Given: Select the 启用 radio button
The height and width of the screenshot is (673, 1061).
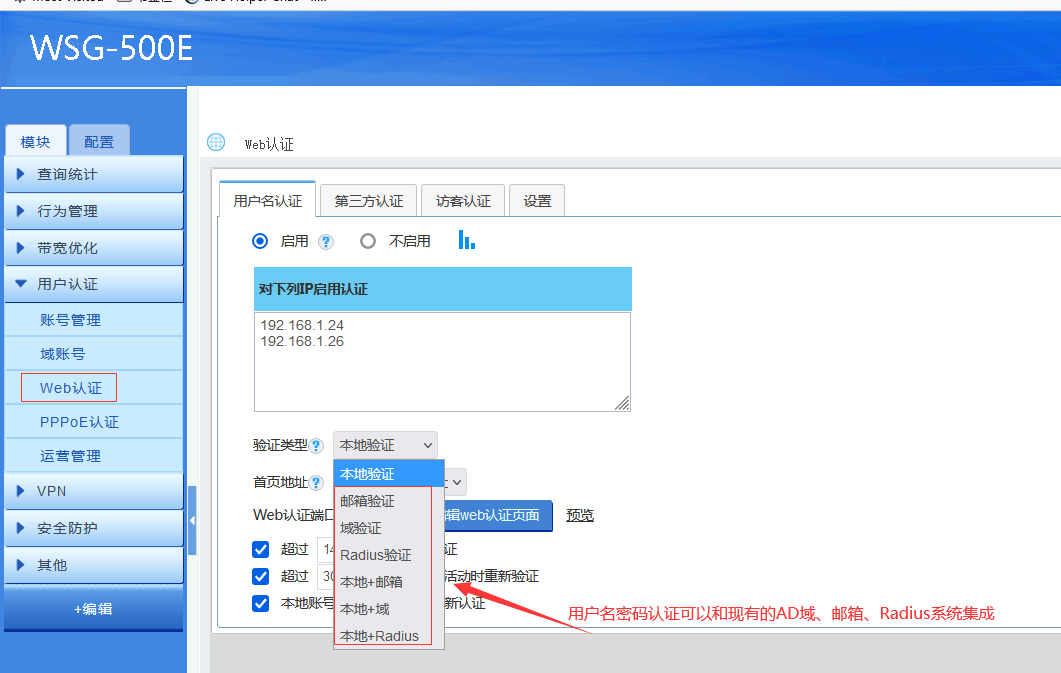Looking at the screenshot, I should pyautogui.click(x=261, y=241).
